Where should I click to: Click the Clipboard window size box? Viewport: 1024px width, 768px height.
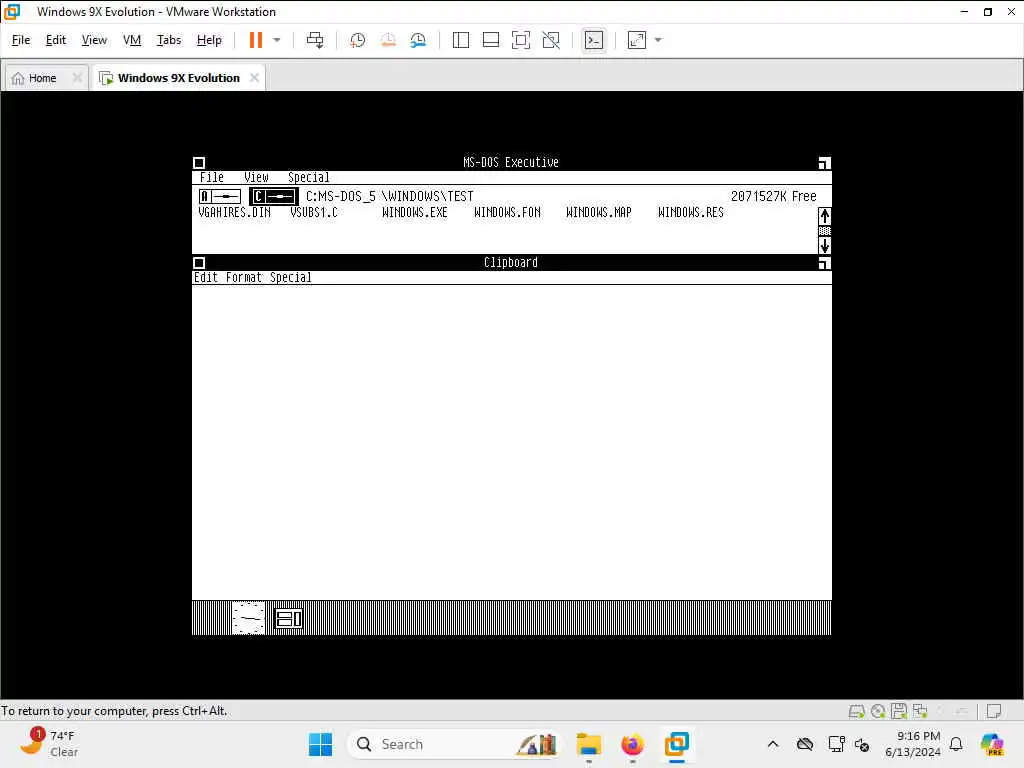[824, 263]
